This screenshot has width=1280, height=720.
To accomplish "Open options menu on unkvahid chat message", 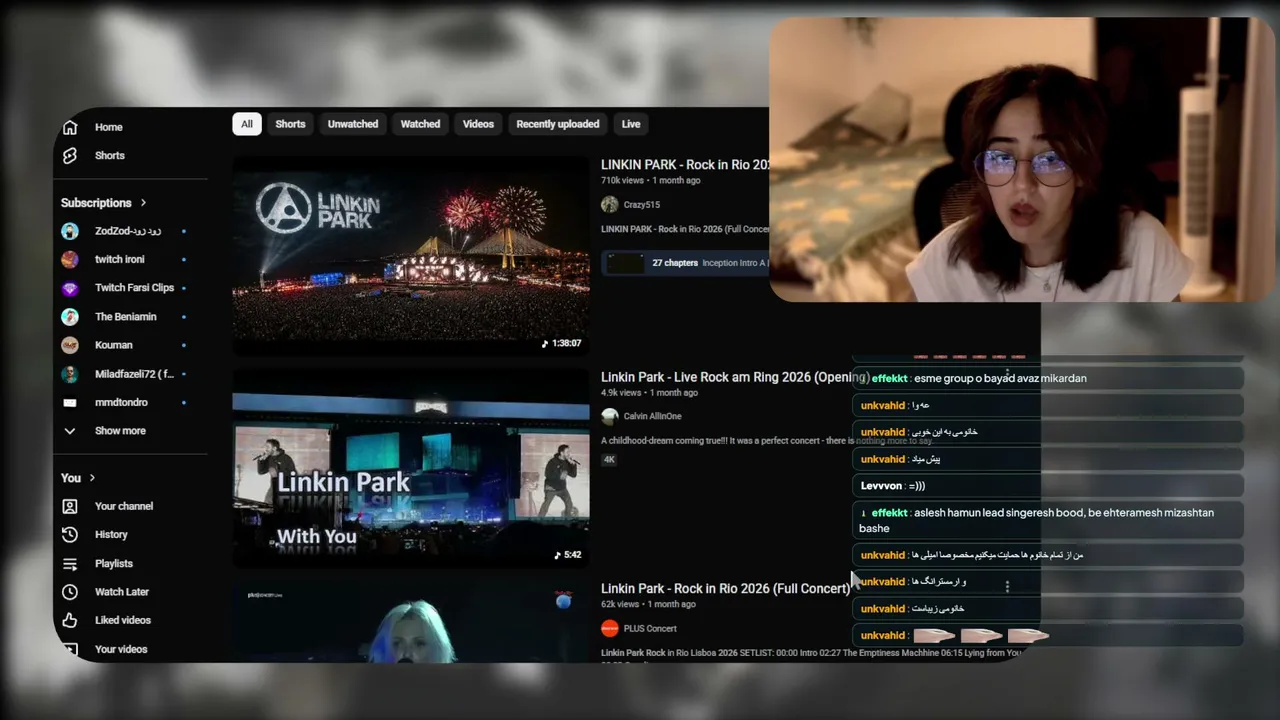I will click(1007, 586).
